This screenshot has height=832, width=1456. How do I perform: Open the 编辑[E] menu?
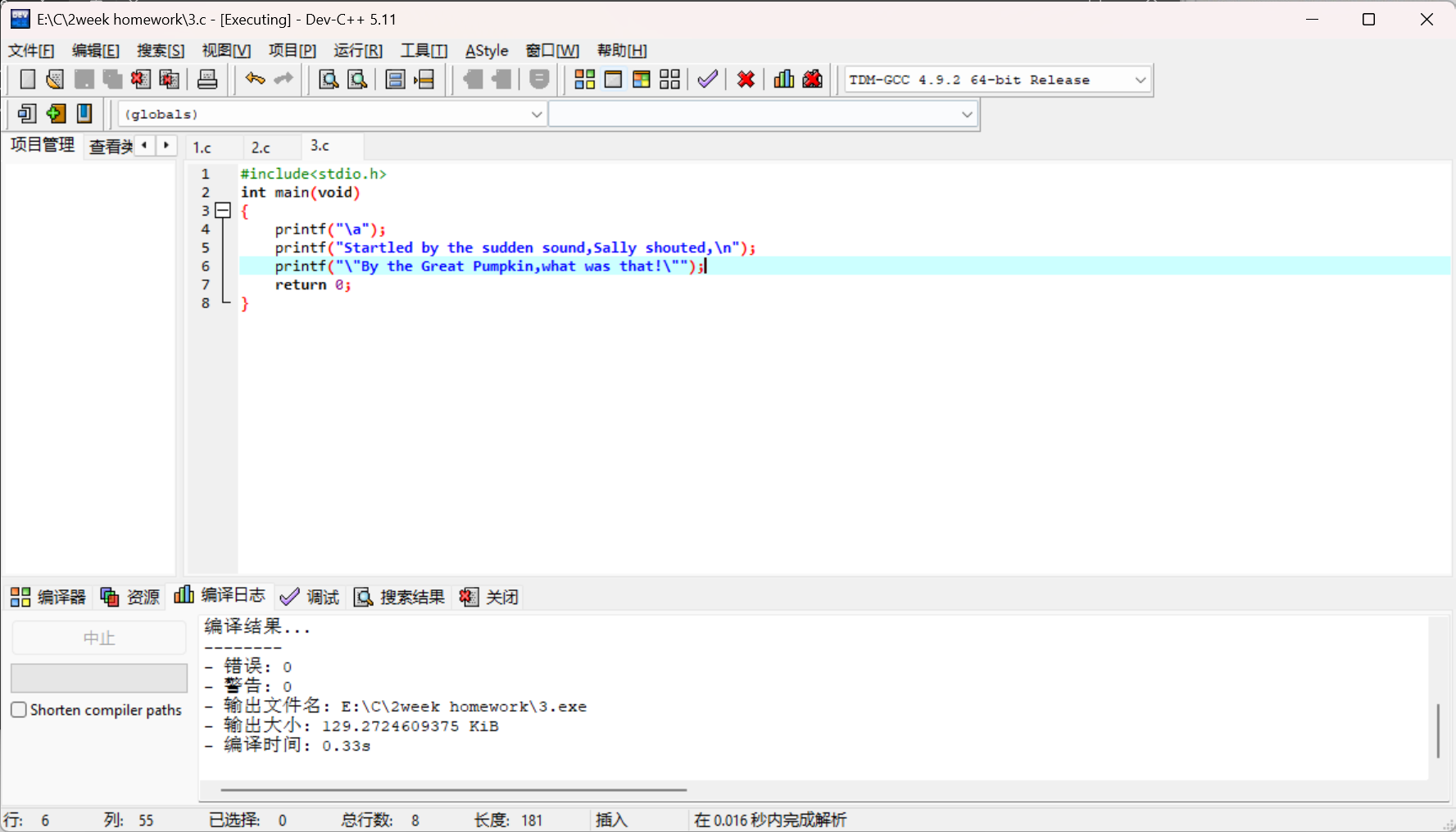96,51
